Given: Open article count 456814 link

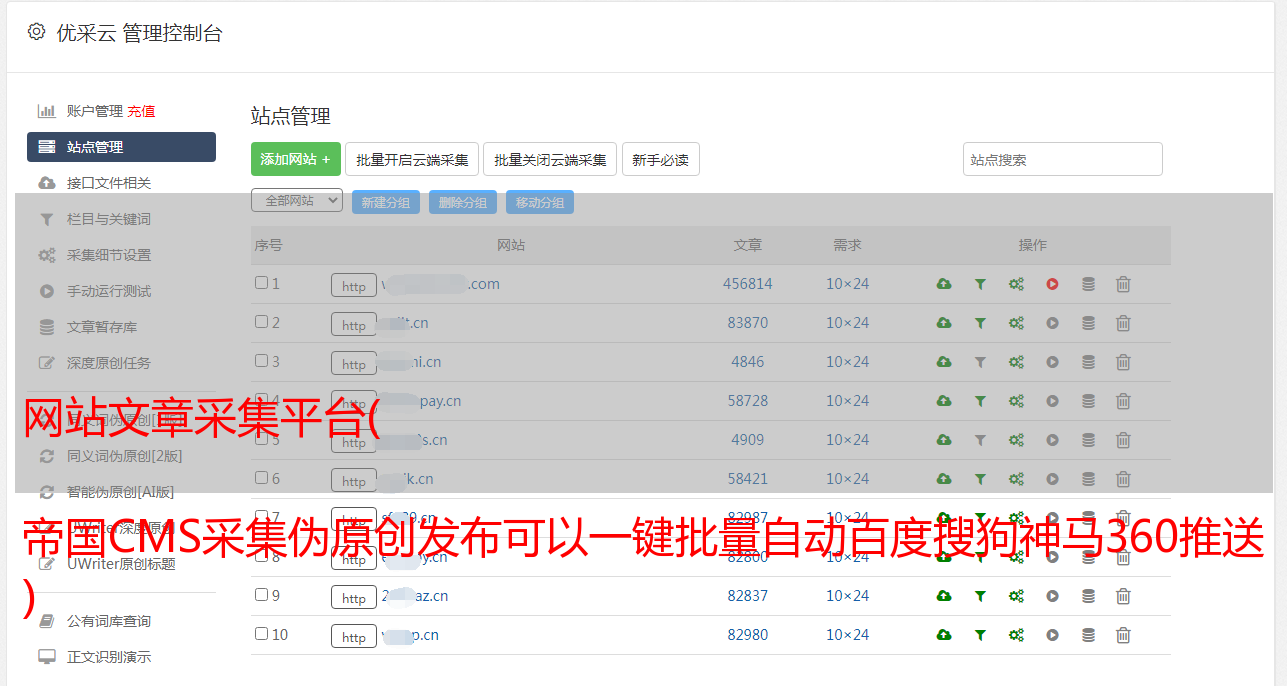Looking at the screenshot, I should click(748, 284).
